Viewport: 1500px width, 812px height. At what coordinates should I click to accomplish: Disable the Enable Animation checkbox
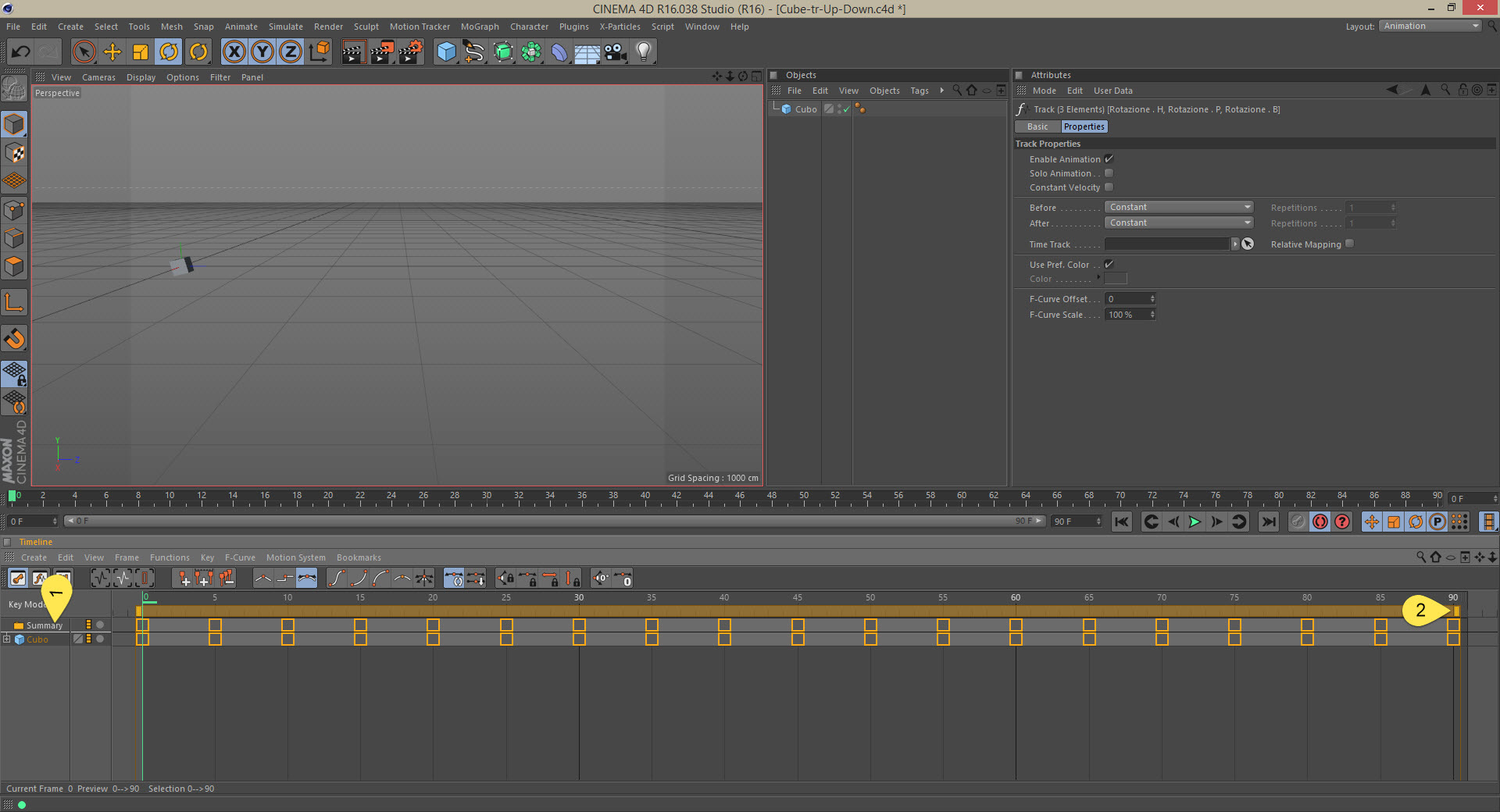coord(1109,159)
